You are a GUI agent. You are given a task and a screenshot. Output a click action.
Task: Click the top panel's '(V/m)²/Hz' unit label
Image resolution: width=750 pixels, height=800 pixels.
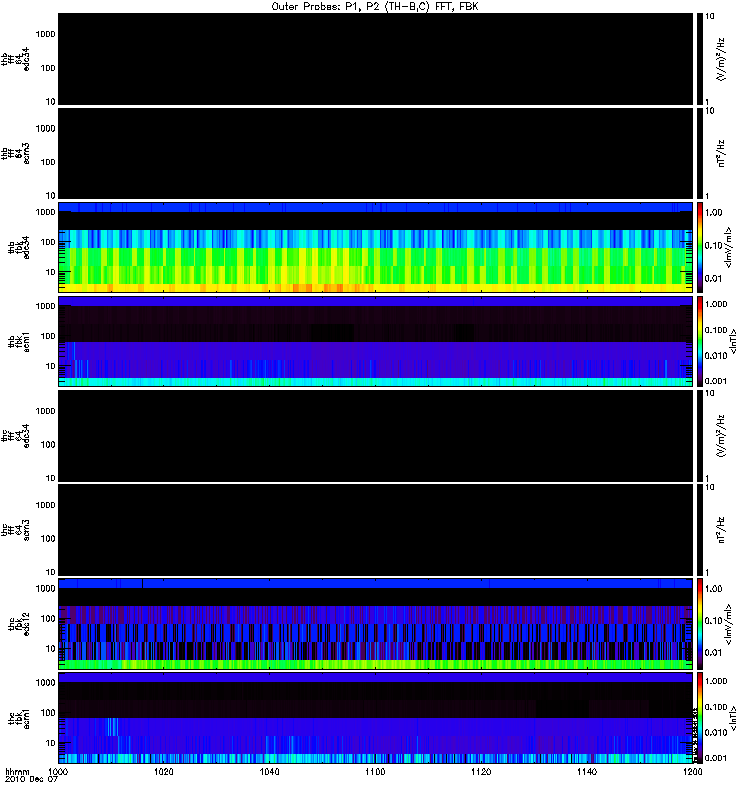click(x=721, y=59)
